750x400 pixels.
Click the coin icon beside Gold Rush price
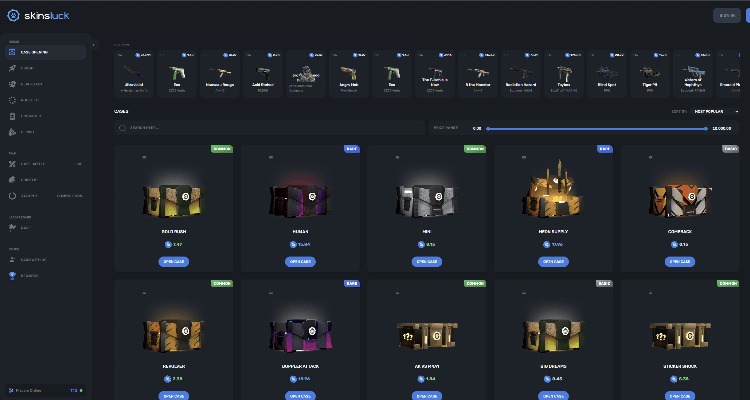[168, 244]
